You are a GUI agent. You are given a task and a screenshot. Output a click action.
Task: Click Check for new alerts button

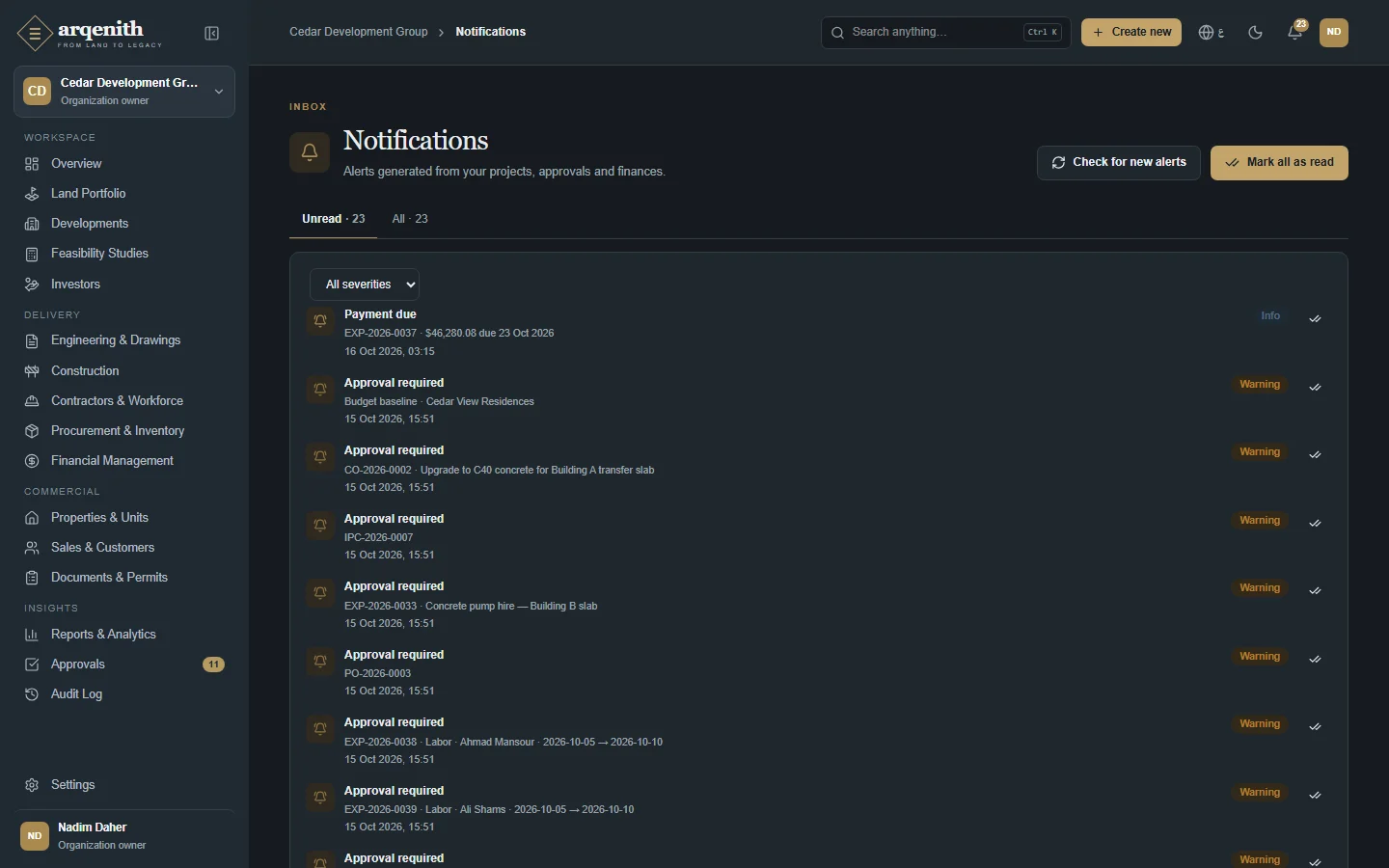[1119, 163]
